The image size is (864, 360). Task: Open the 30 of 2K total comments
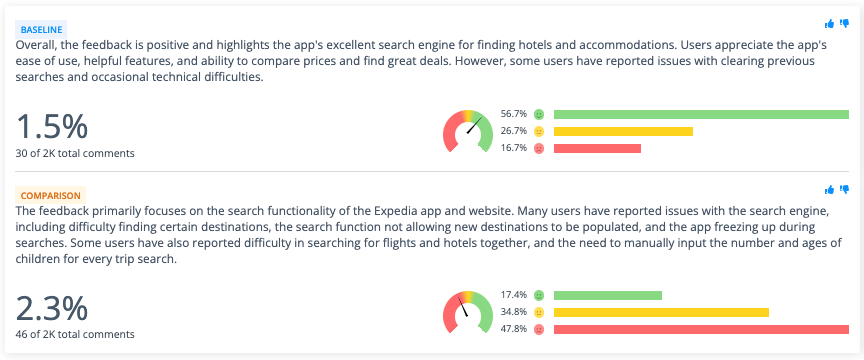(x=75, y=154)
